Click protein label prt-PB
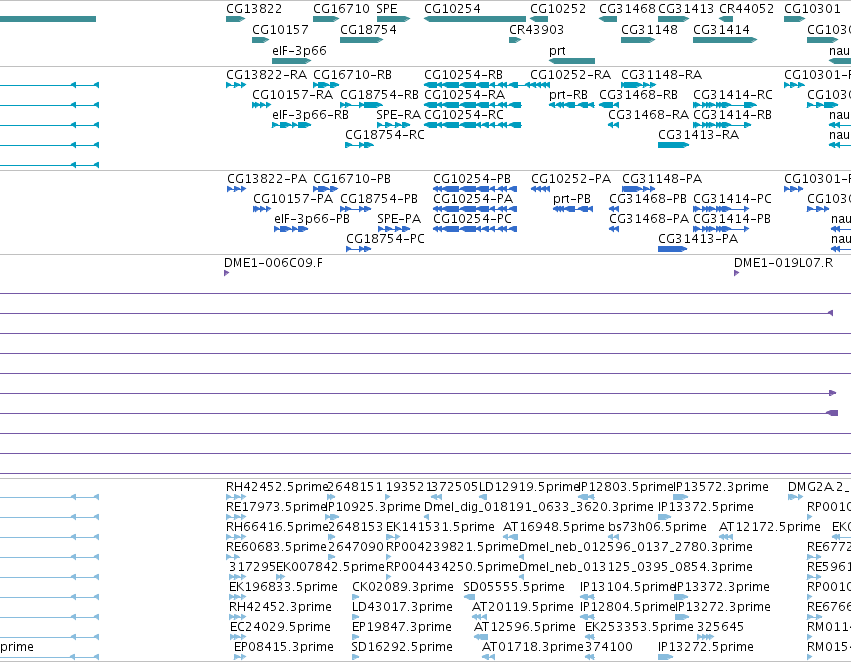Viewport: 851px width, 662px height. 572,199
